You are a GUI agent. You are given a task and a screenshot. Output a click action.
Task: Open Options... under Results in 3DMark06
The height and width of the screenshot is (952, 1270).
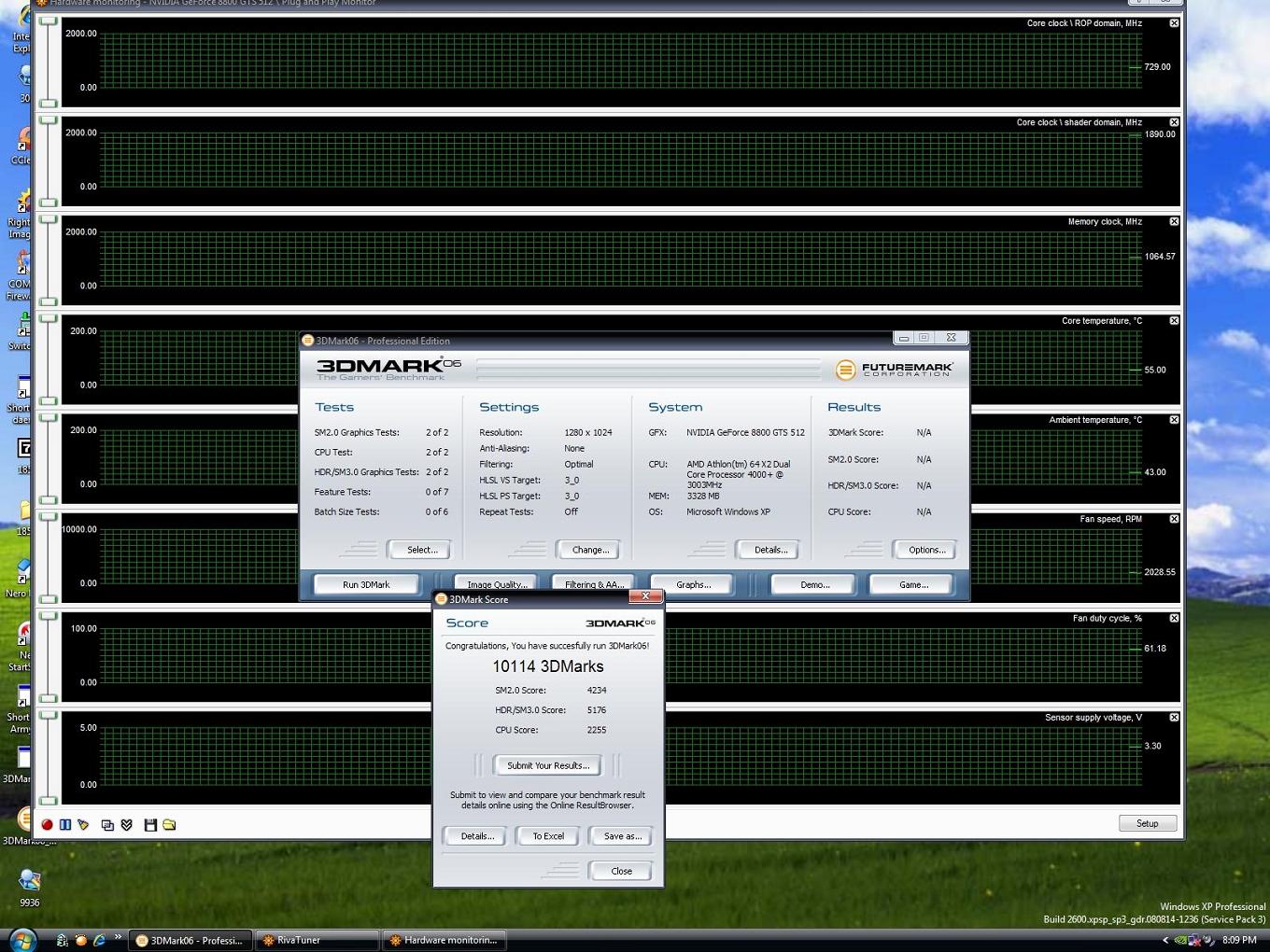point(926,550)
